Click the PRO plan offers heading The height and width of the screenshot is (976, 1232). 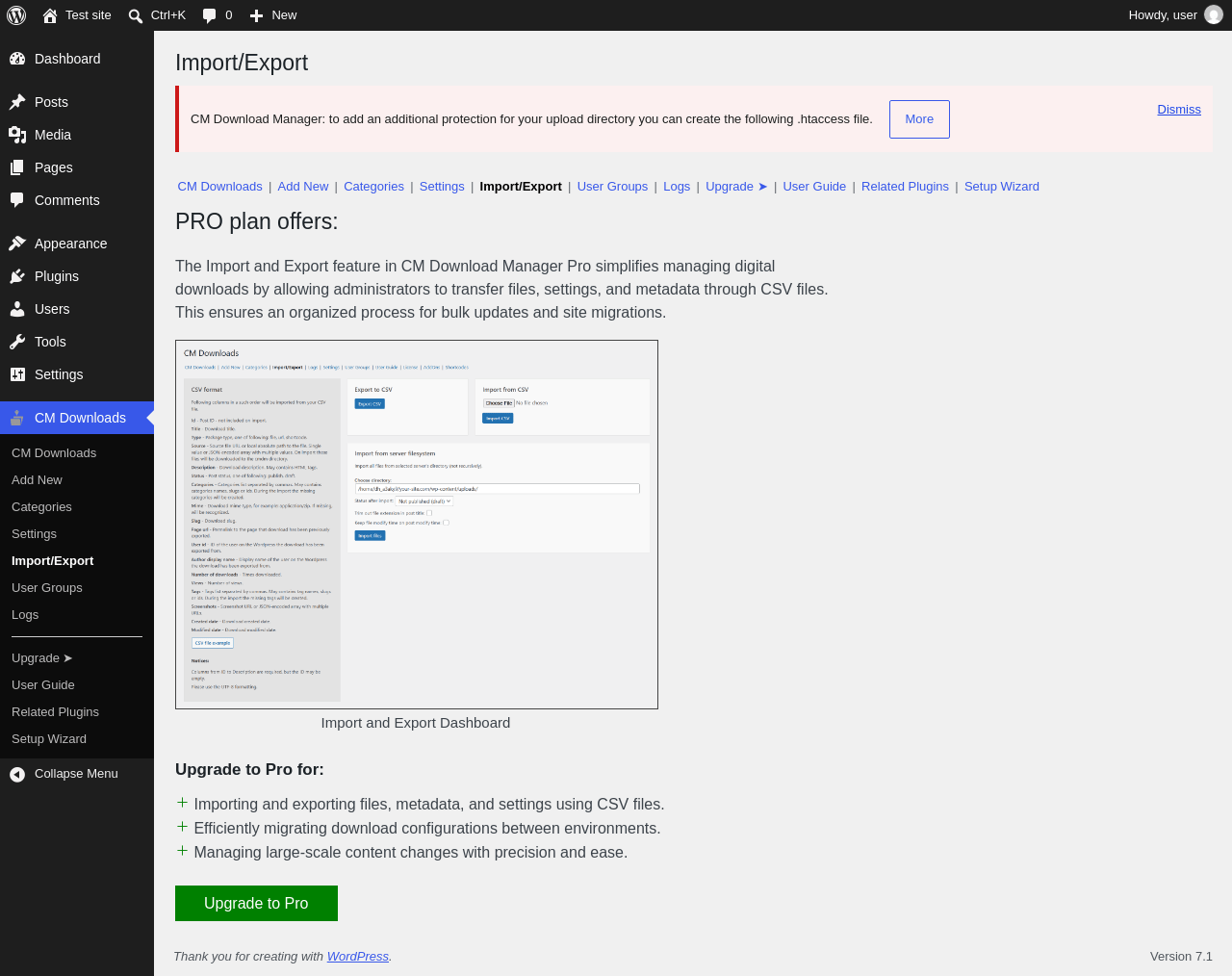257,221
